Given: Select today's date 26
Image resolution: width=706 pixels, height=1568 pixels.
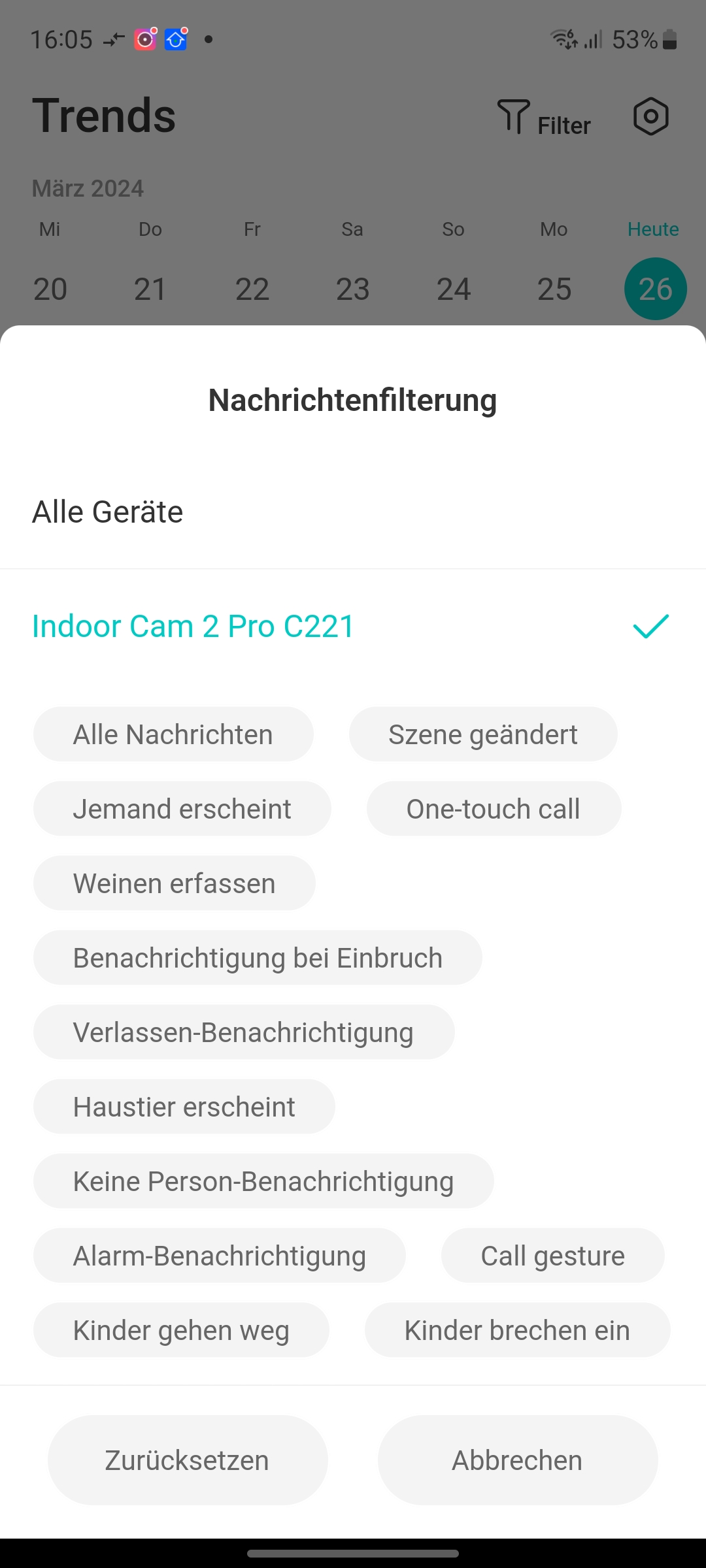Looking at the screenshot, I should point(655,289).
